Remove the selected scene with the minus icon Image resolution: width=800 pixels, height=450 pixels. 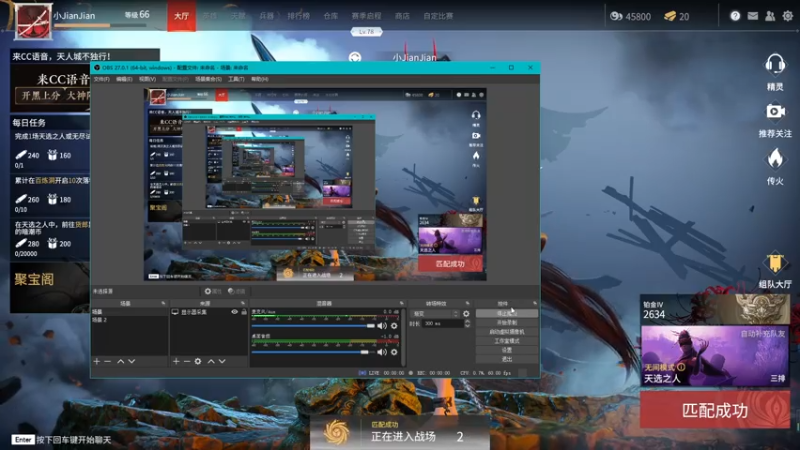[x=108, y=361]
